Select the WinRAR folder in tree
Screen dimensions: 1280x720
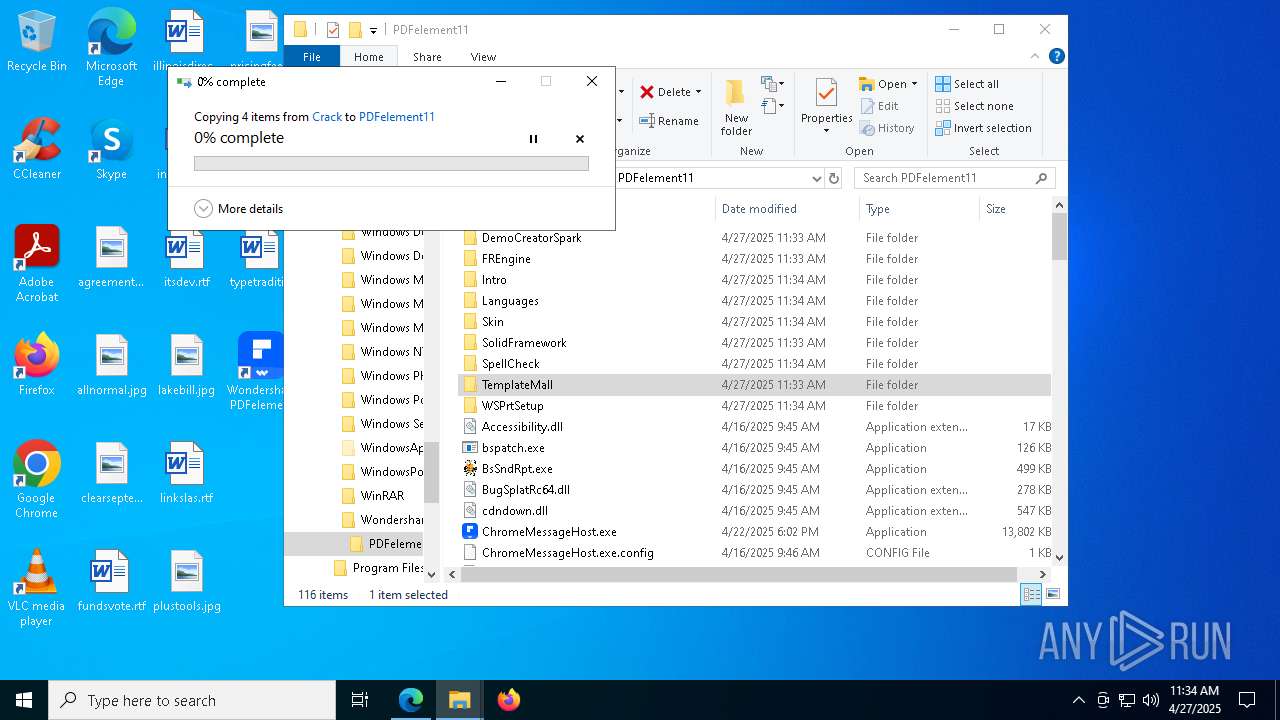point(382,496)
